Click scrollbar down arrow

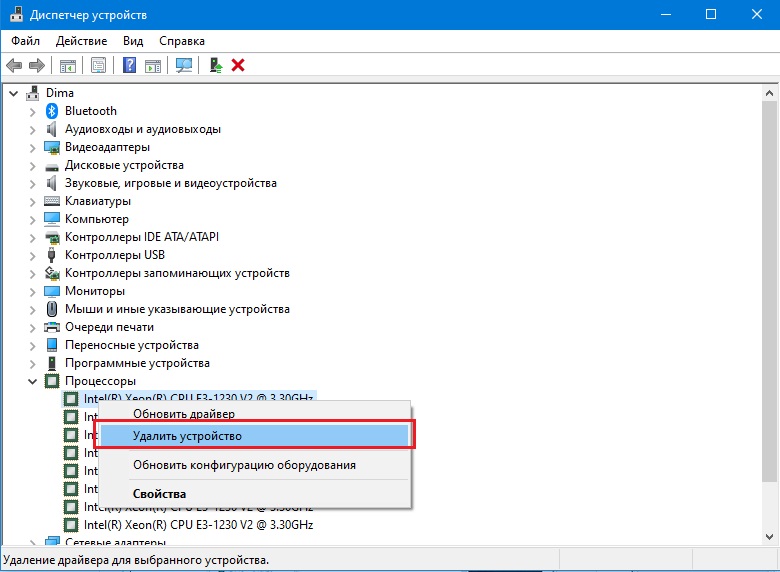click(769, 537)
